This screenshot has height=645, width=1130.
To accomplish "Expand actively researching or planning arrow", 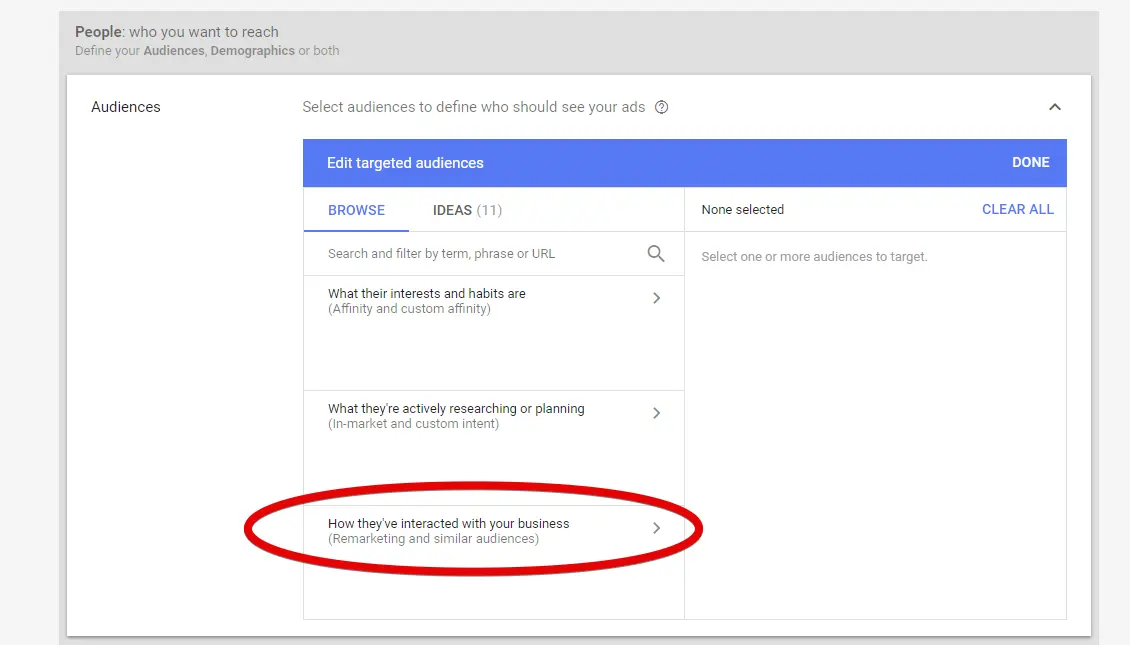I will point(656,413).
